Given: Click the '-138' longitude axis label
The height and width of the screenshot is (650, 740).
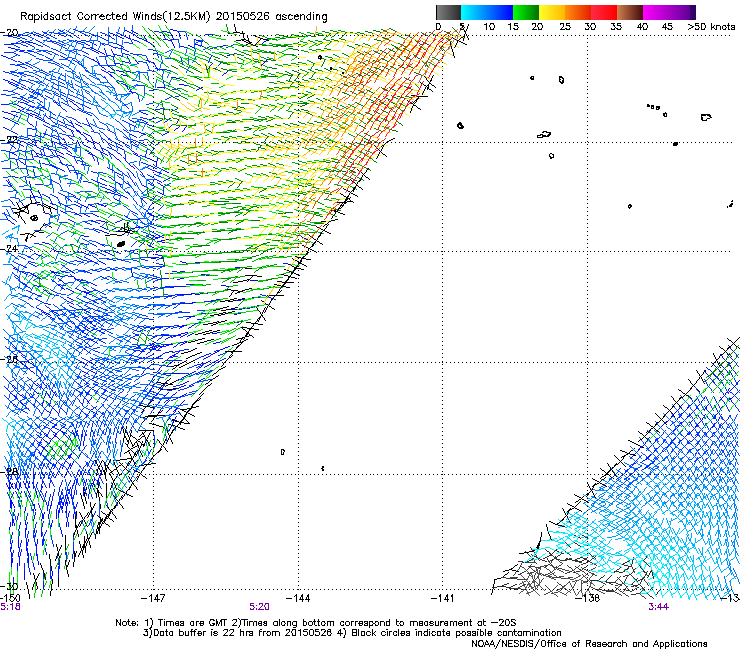Looking at the screenshot, I should click(x=588, y=599).
